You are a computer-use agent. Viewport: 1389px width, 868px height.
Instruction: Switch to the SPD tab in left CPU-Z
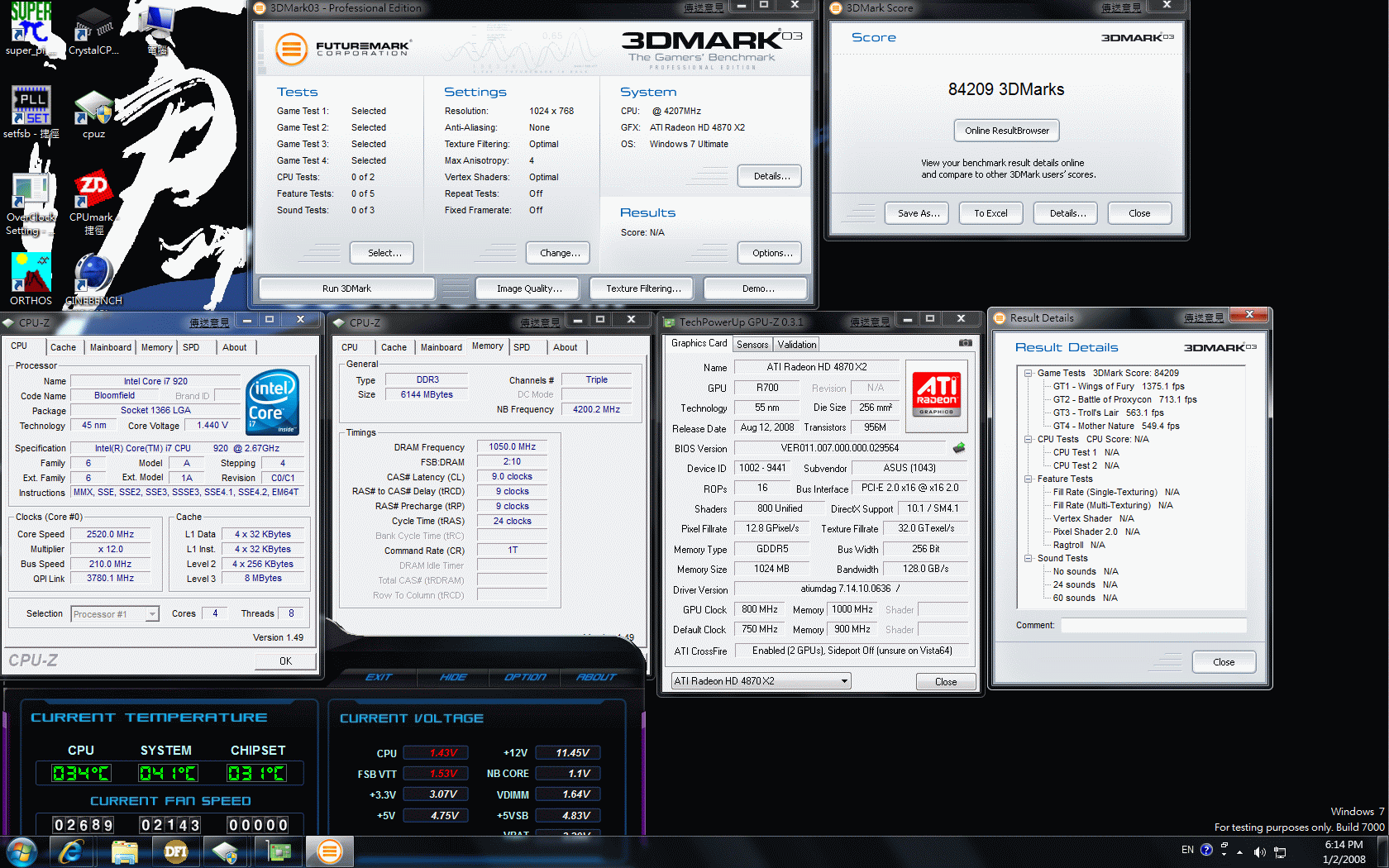191,347
